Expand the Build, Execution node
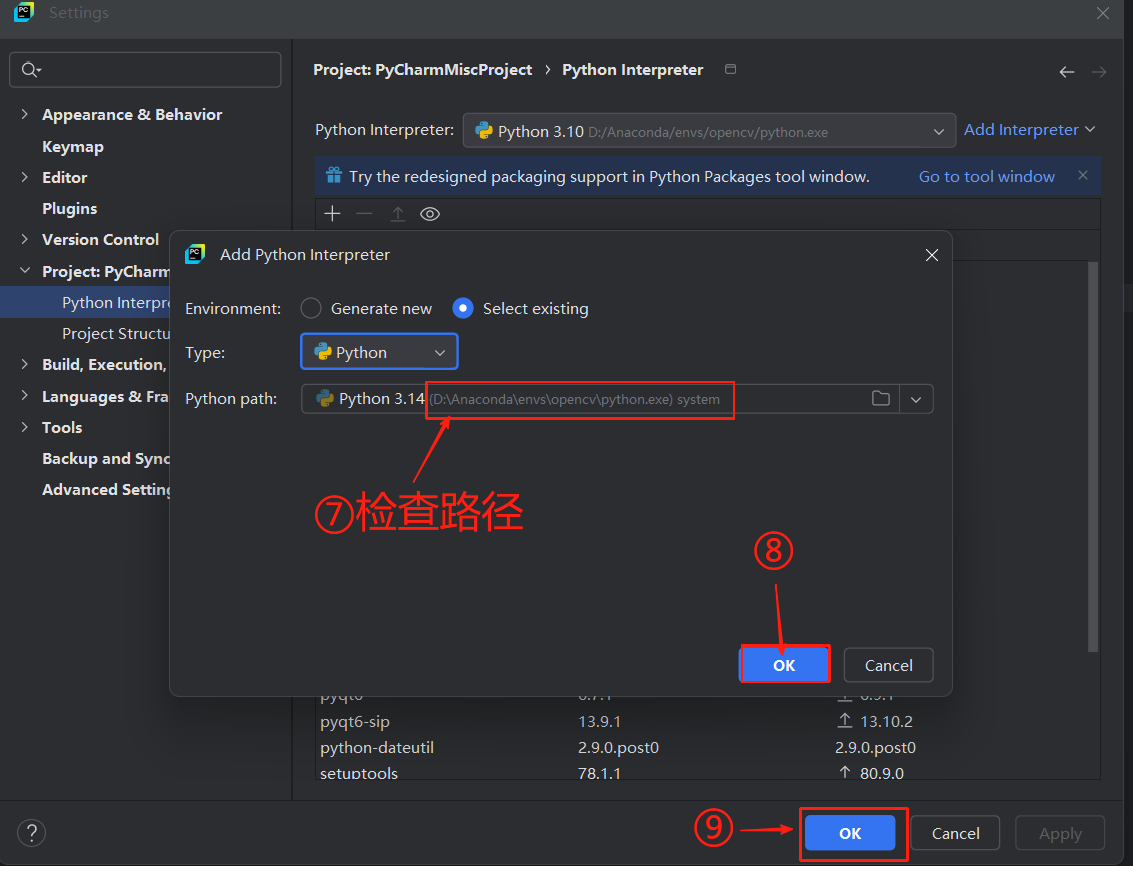The width and height of the screenshot is (1133, 872). 25,364
